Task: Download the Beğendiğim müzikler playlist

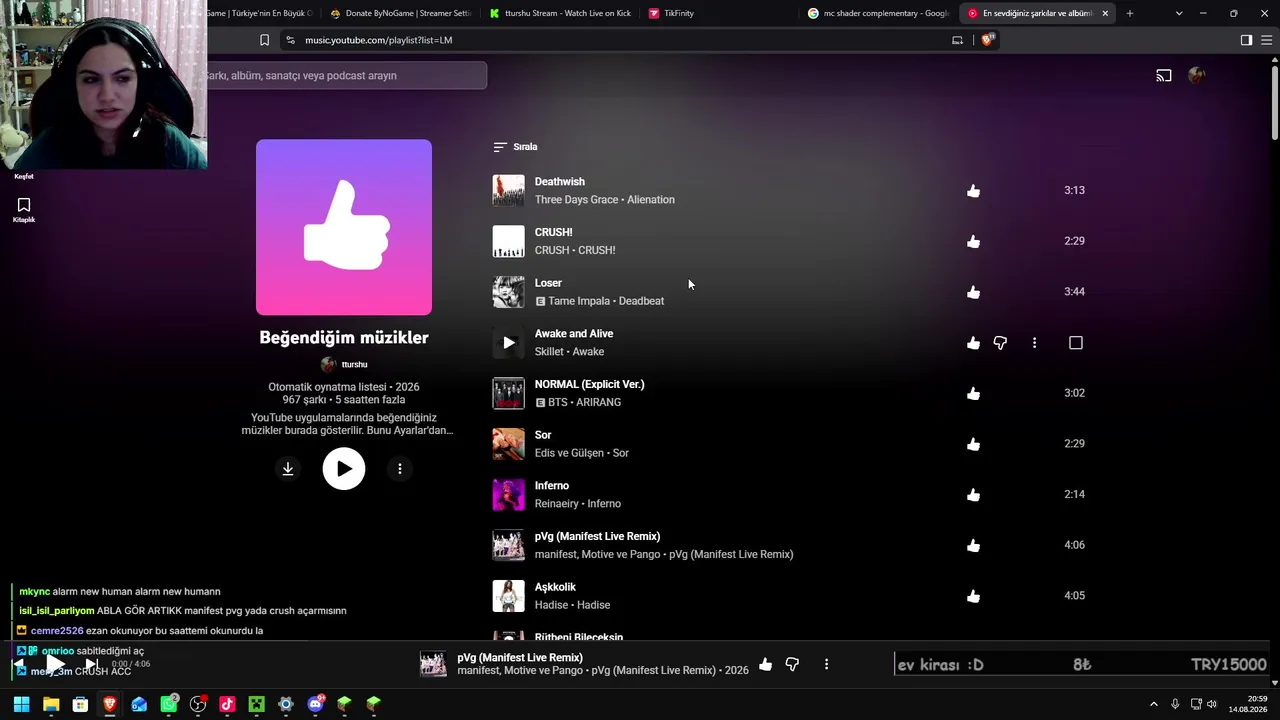Action: 288,469
